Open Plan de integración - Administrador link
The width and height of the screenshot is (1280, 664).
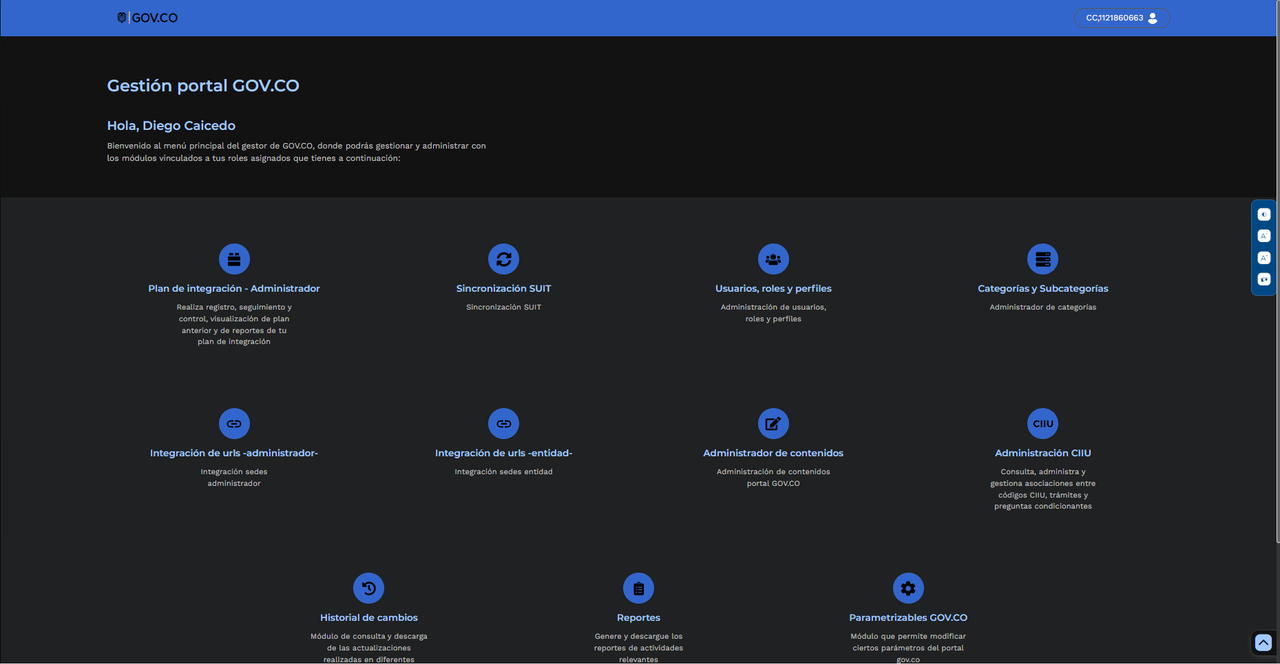pos(234,288)
